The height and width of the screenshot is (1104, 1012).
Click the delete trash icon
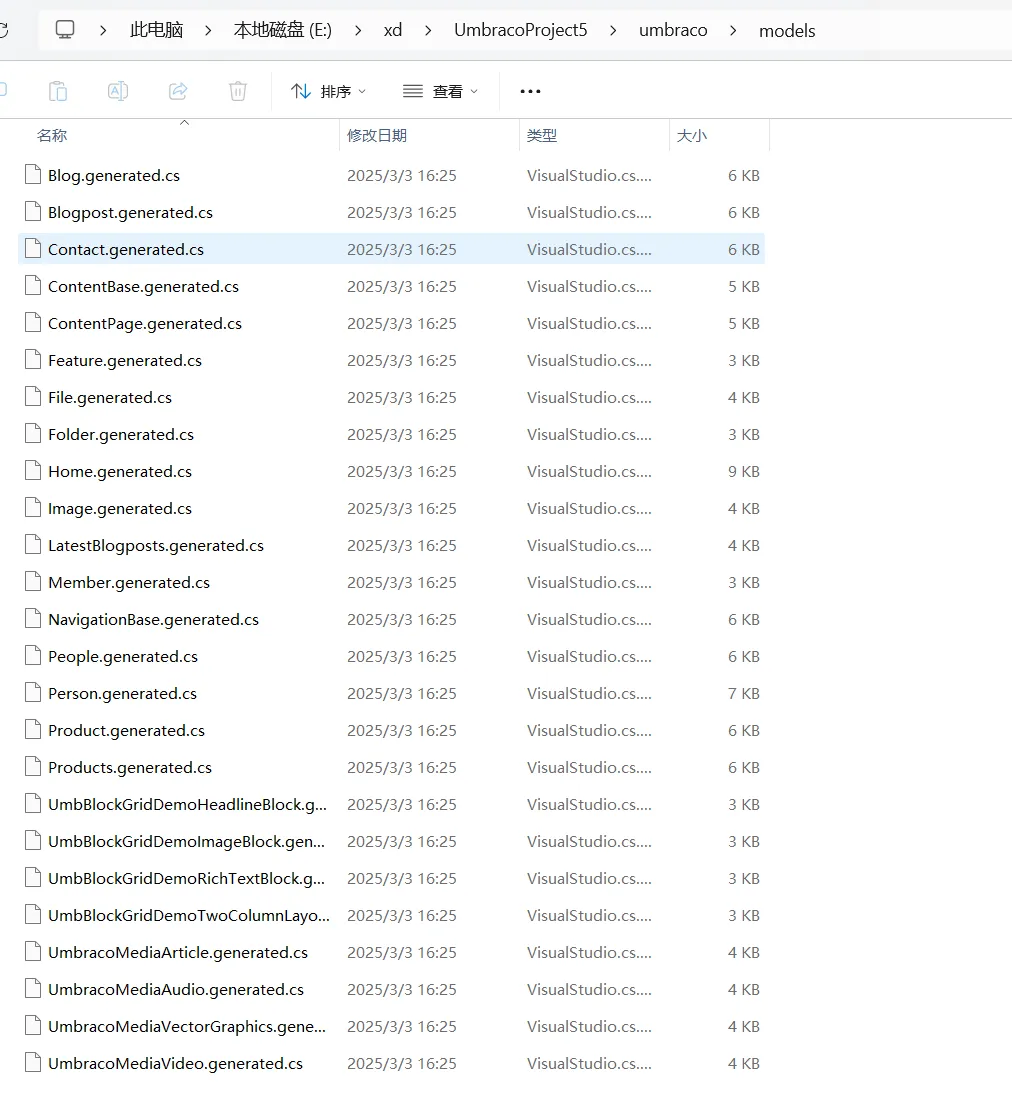click(238, 92)
